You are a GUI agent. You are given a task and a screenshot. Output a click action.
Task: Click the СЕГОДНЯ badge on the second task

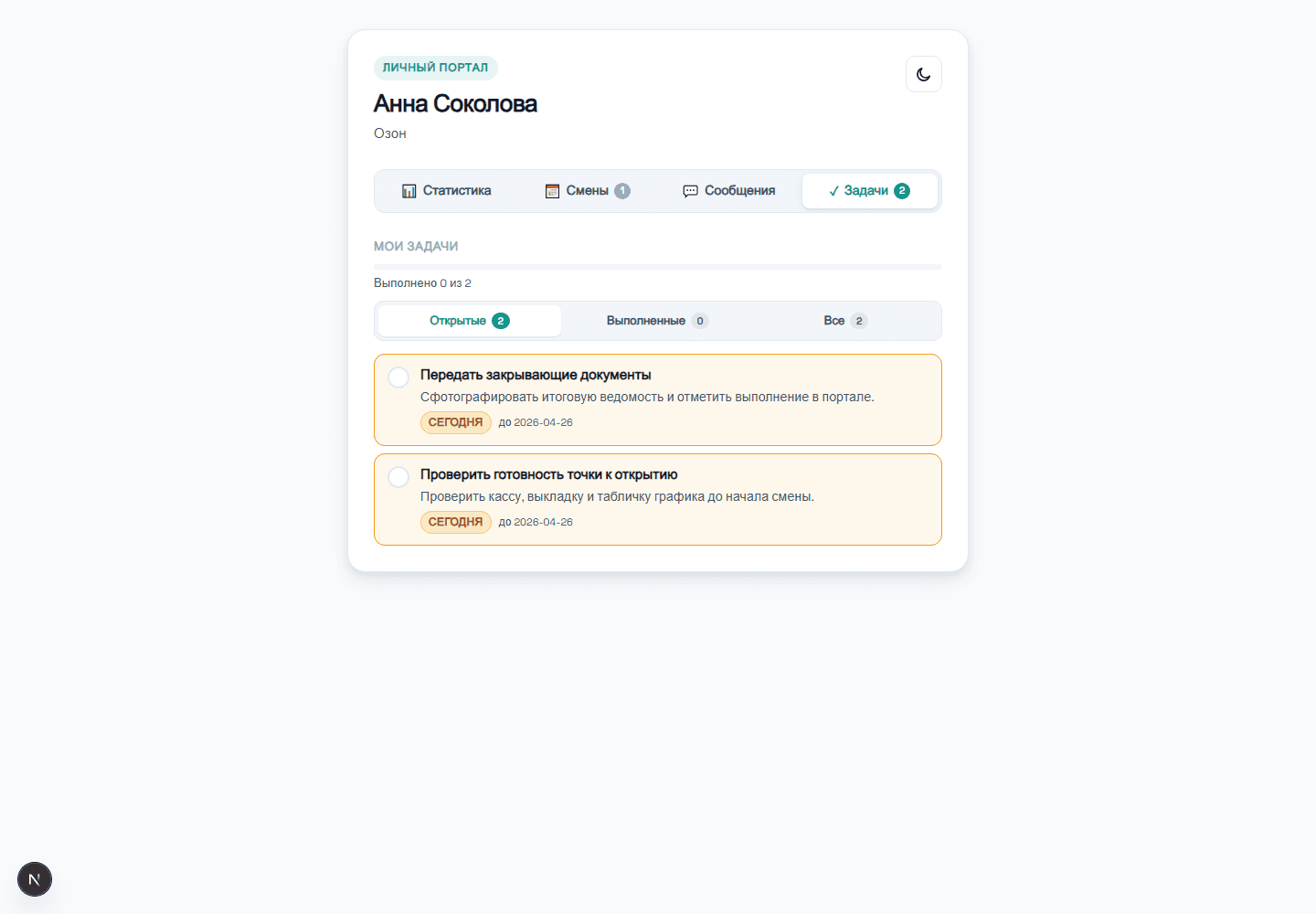pos(456,522)
